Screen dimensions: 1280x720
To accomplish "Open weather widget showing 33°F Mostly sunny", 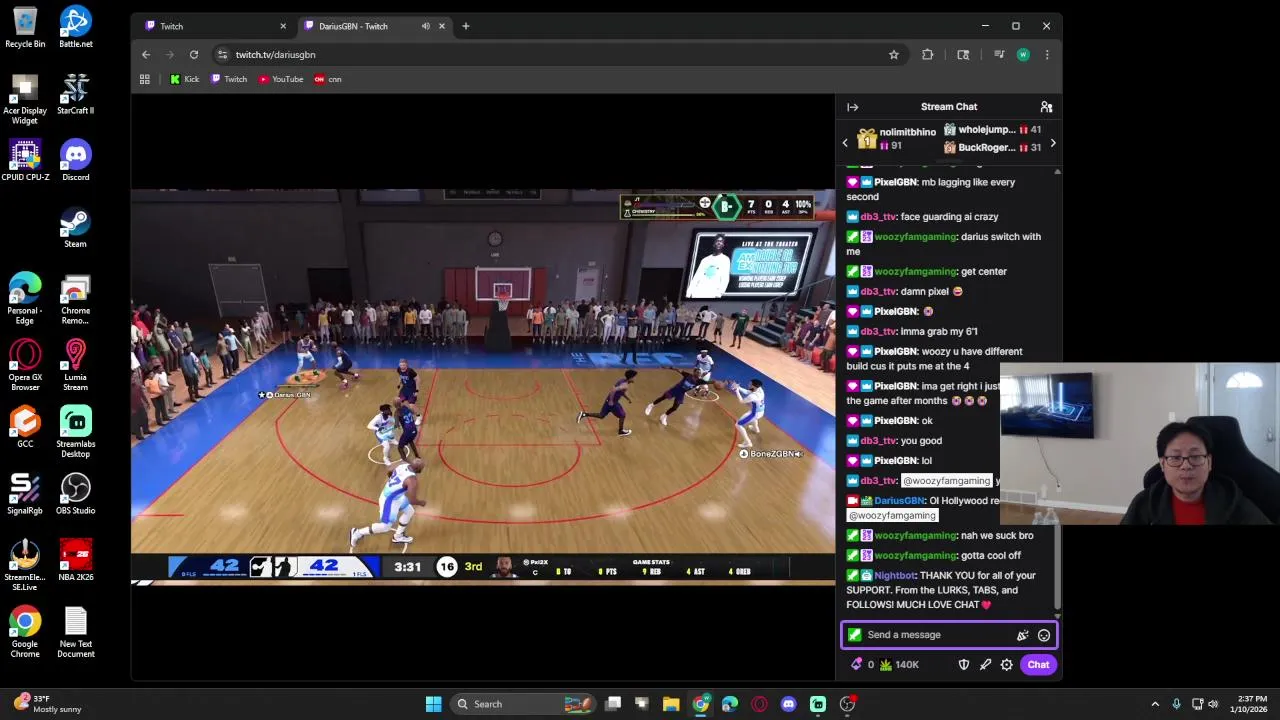I will (48, 704).
